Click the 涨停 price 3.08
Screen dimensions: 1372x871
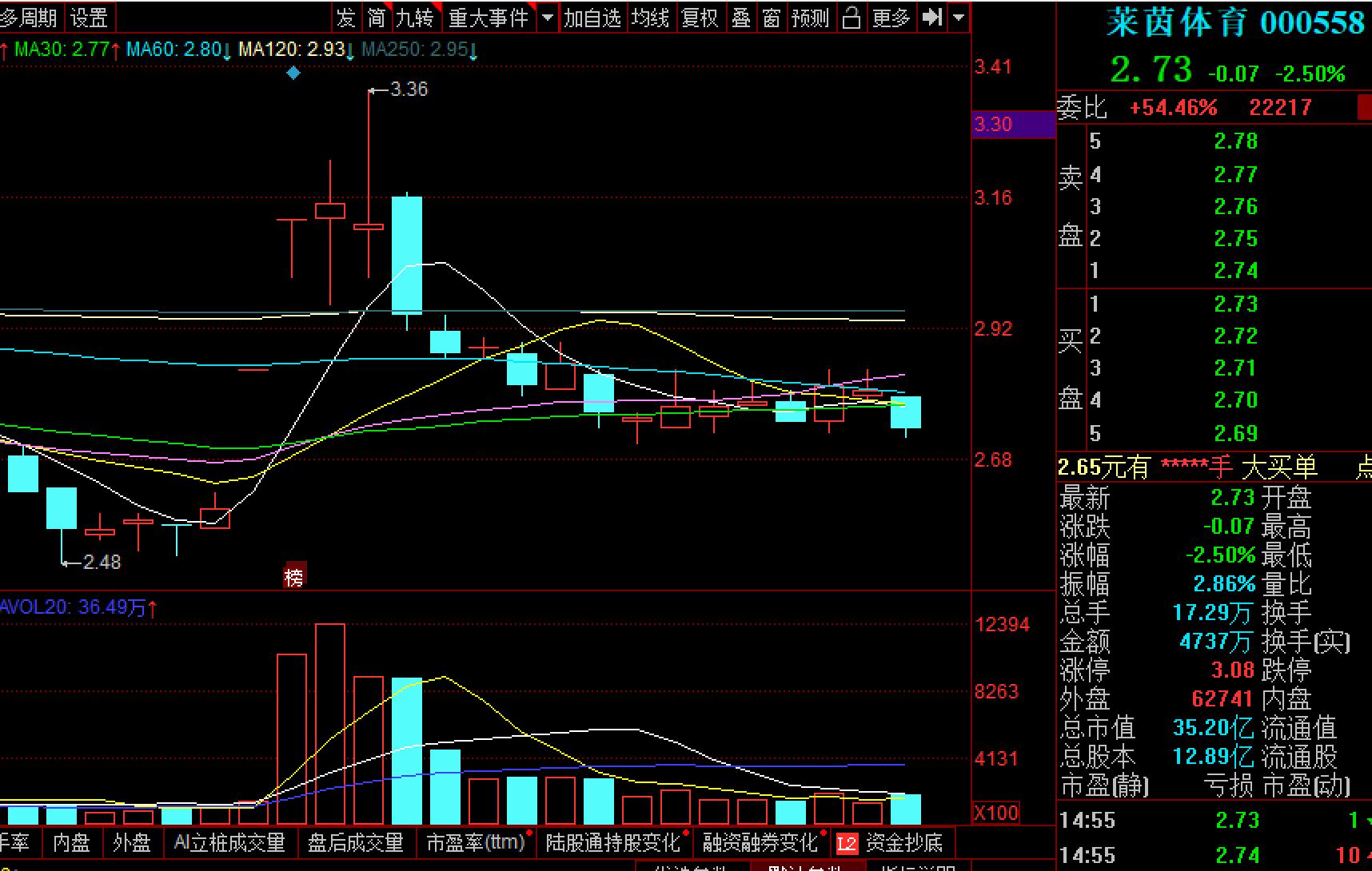(1233, 670)
